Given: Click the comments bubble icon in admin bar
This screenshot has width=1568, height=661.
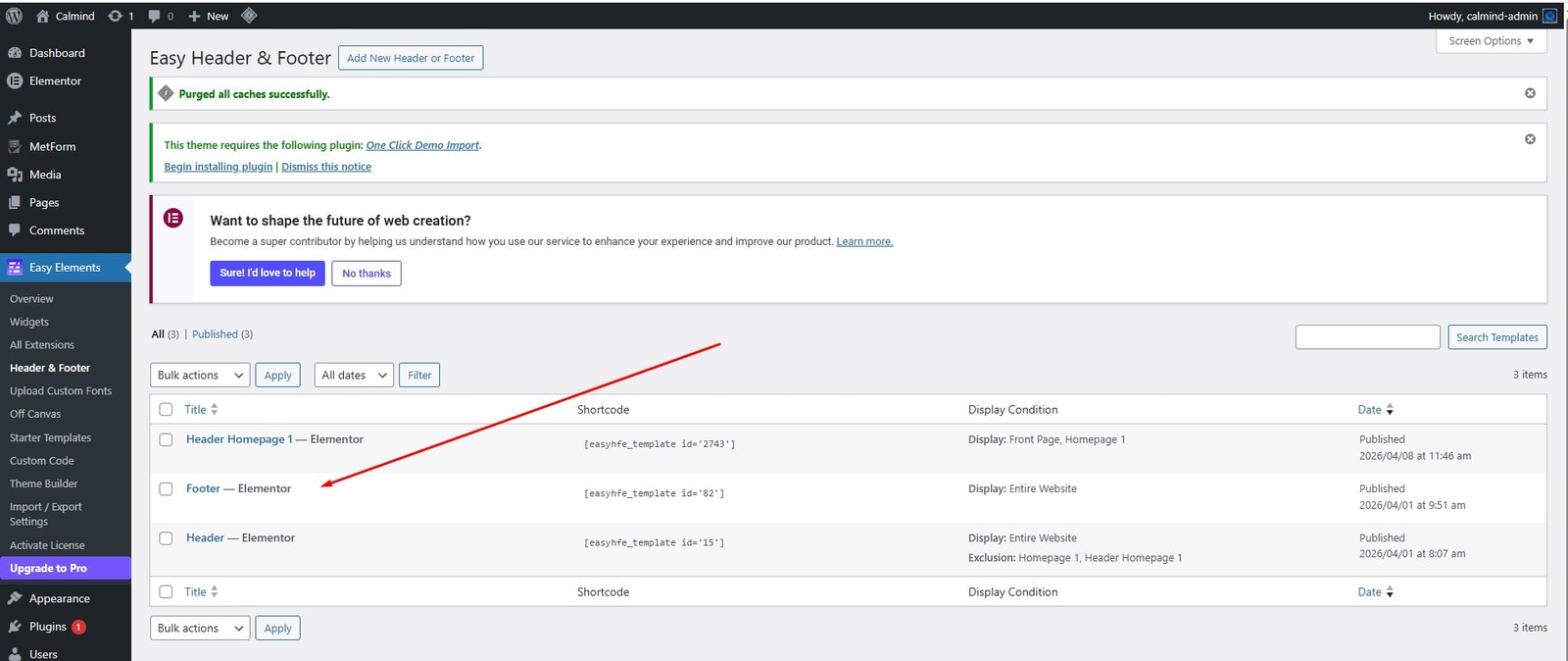Looking at the screenshot, I should (x=155, y=16).
